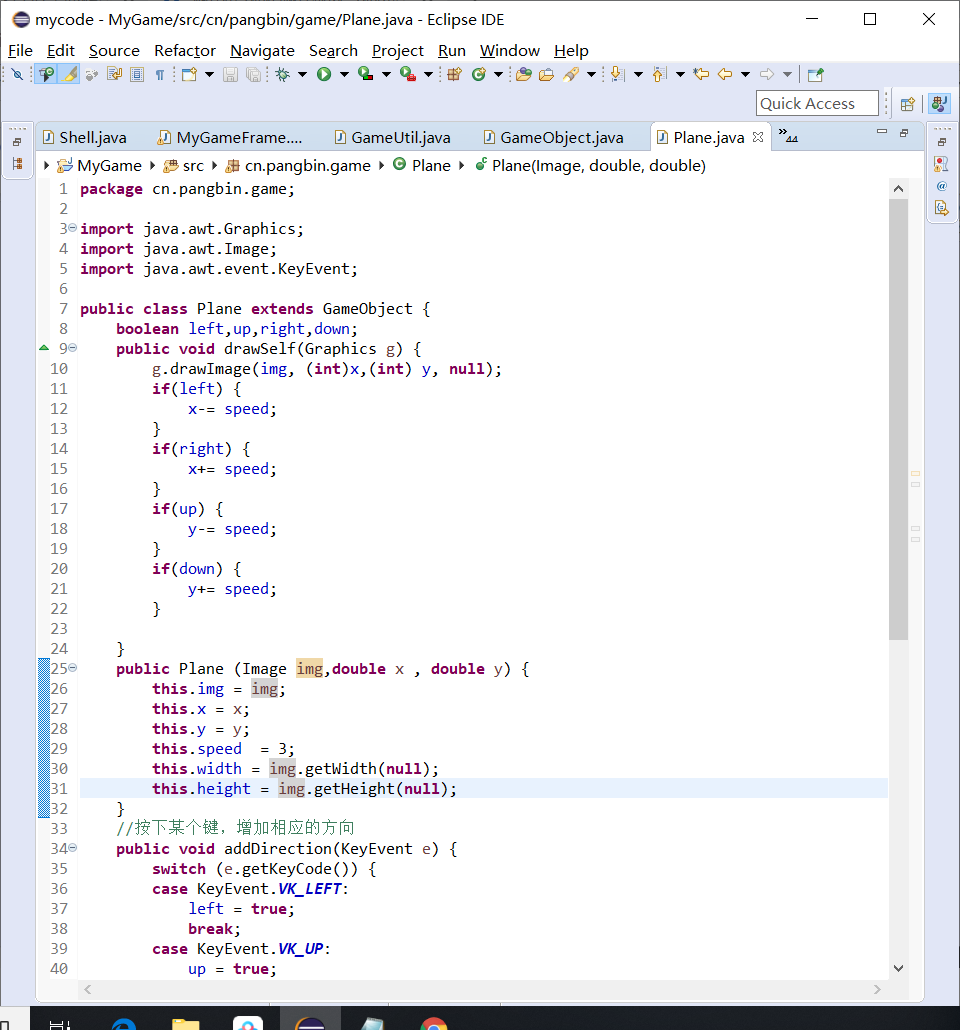Toggle the Breadcrumb display button
960x1030 pixels.
47,74
